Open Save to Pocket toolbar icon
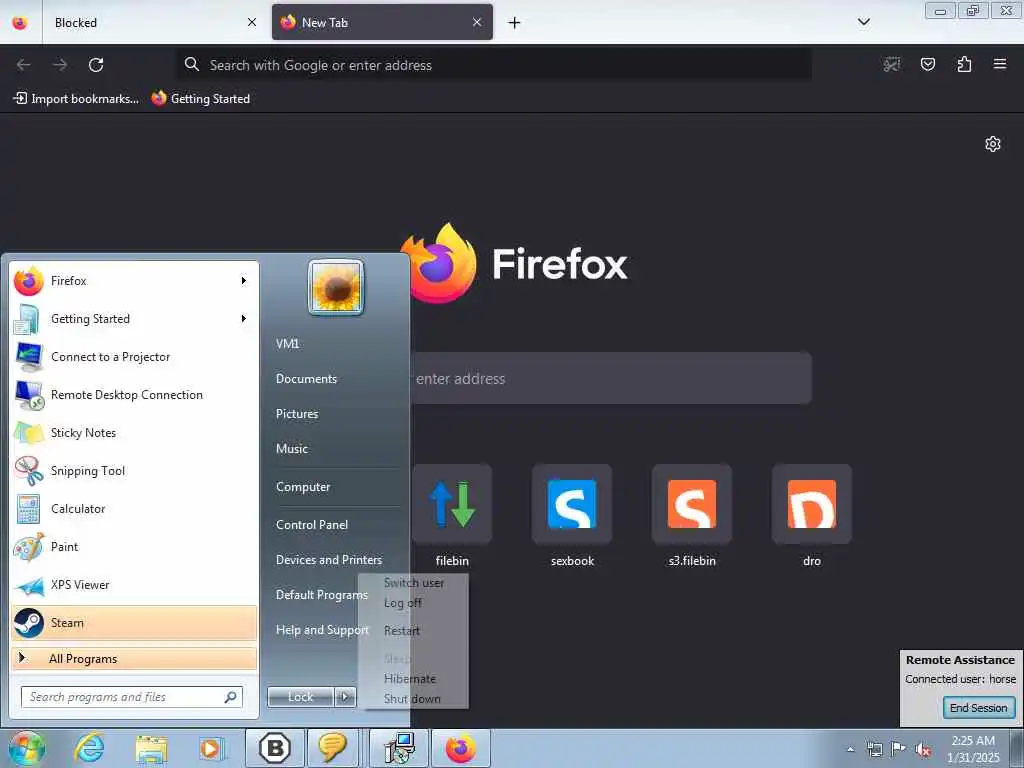1024x768 pixels. tap(928, 64)
